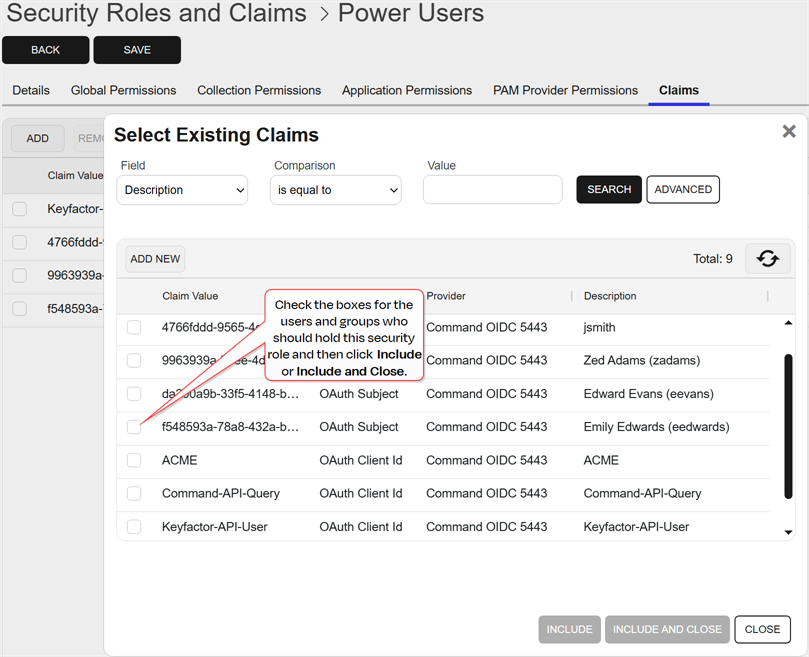Switch to the Global Permissions tab

[123, 90]
